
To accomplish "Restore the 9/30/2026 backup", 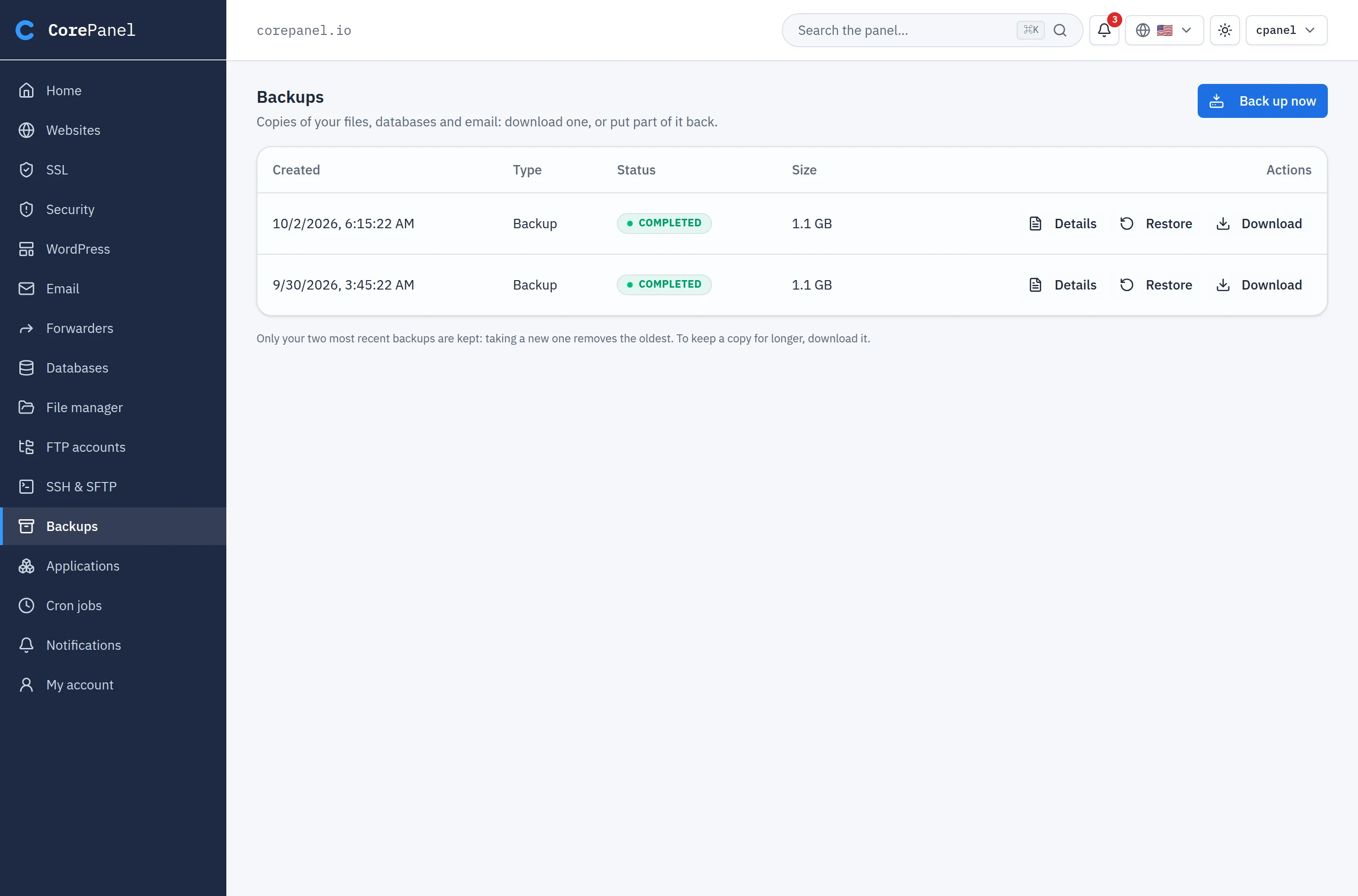I will coord(1156,284).
